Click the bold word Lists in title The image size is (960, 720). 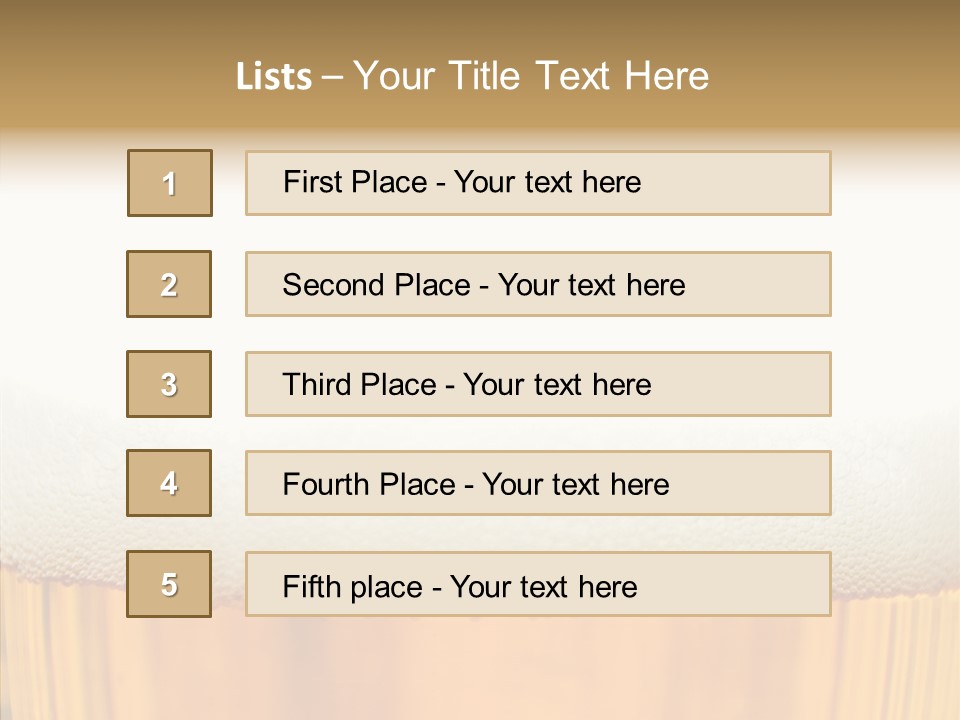[x=274, y=76]
